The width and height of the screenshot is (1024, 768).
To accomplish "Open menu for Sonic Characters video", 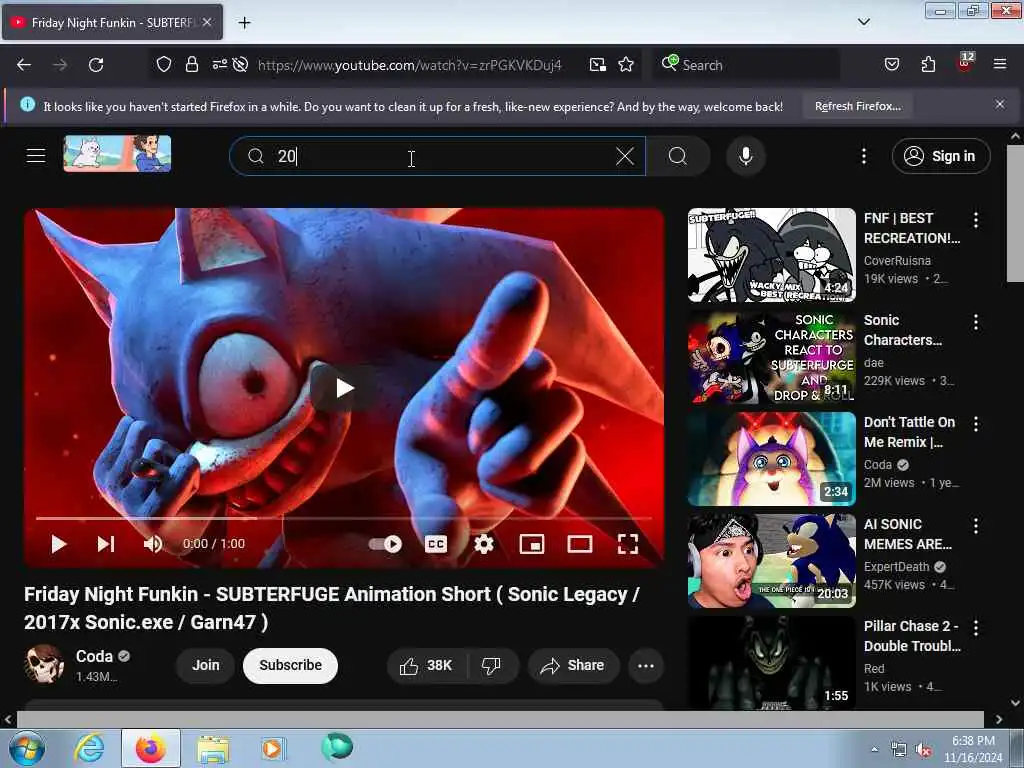I will (x=976, y=322).
